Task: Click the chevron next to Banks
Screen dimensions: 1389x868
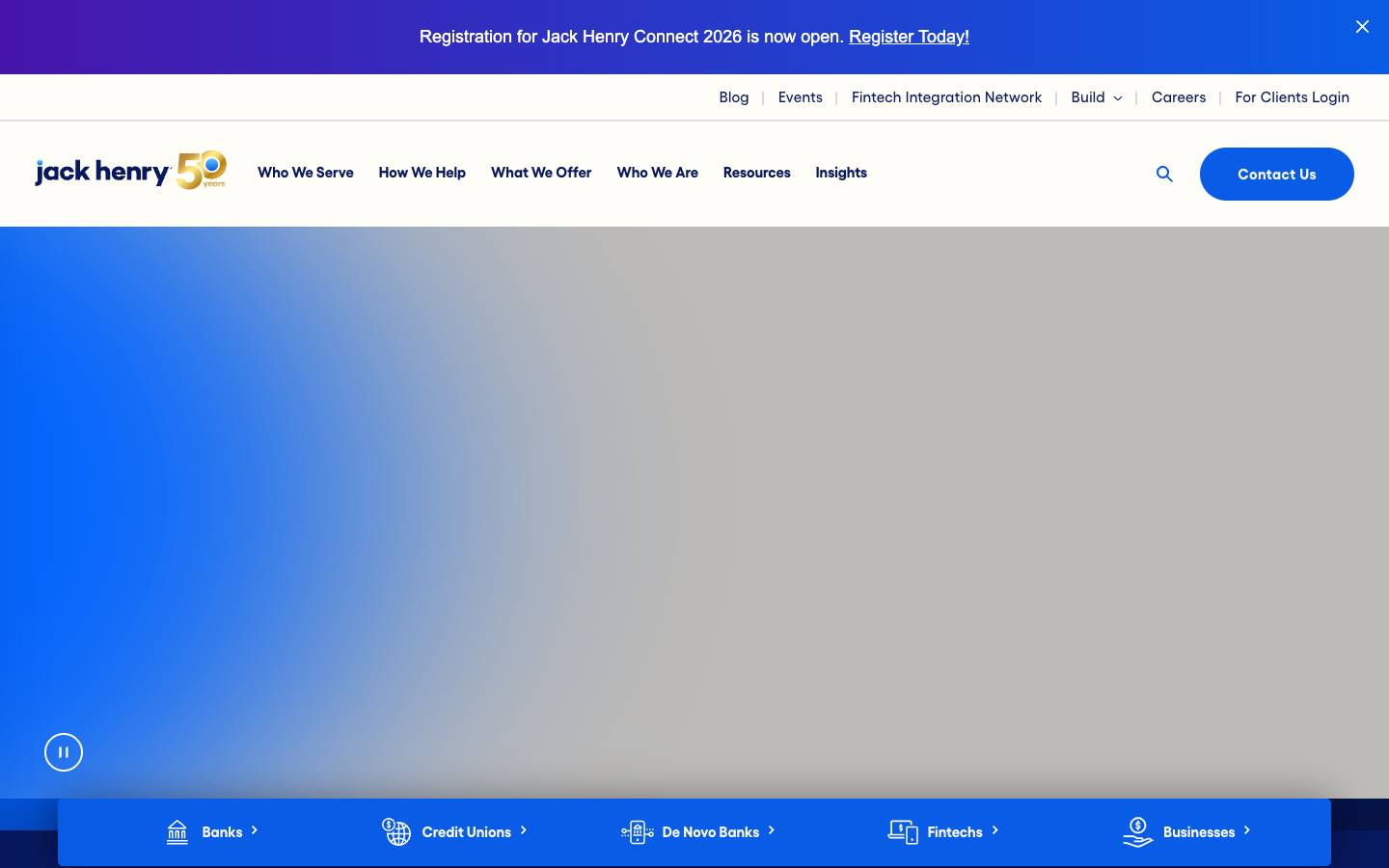Action: click(x=255, y=830)
